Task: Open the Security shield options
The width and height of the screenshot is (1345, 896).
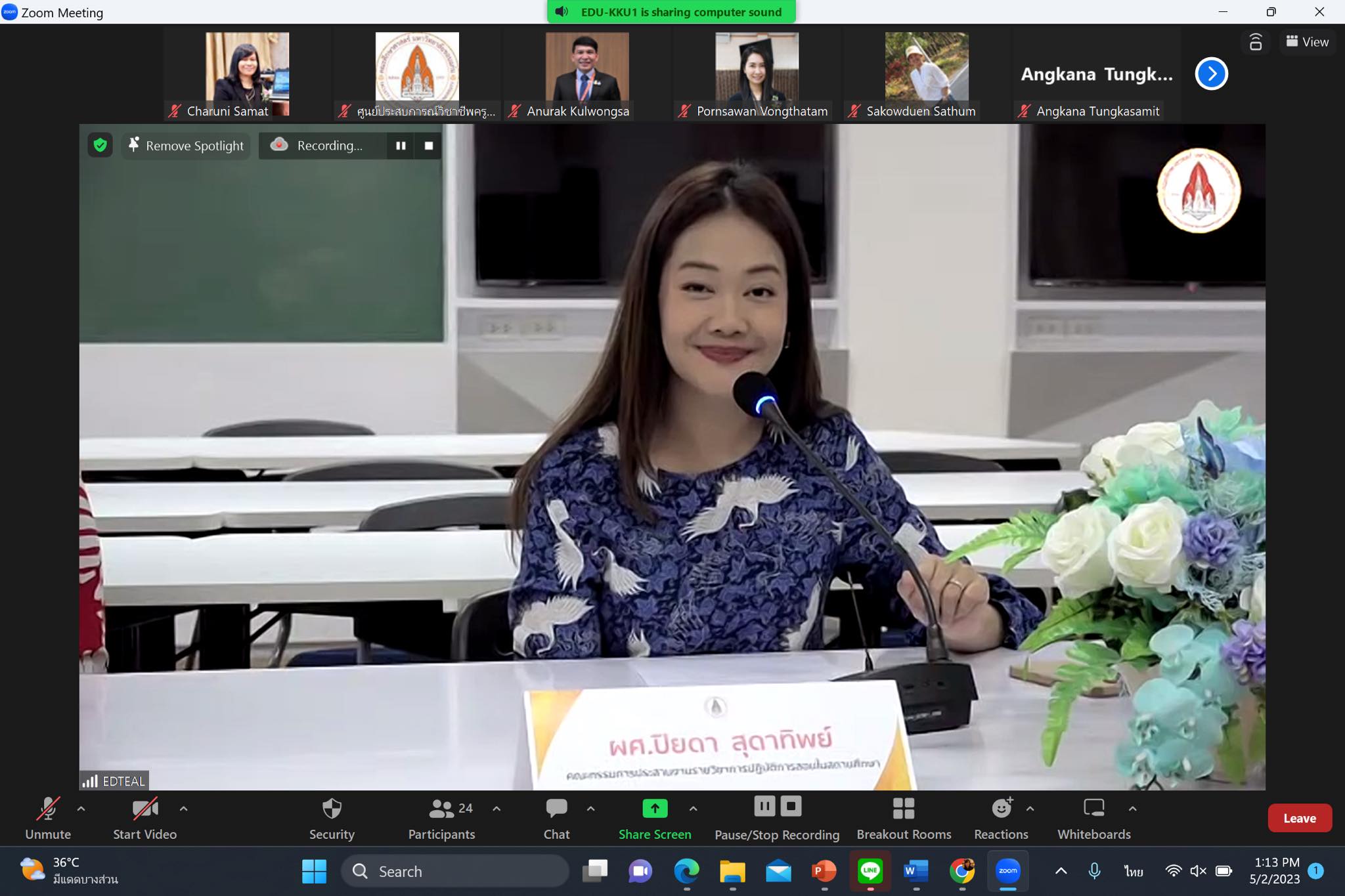Action: [332, 817]
